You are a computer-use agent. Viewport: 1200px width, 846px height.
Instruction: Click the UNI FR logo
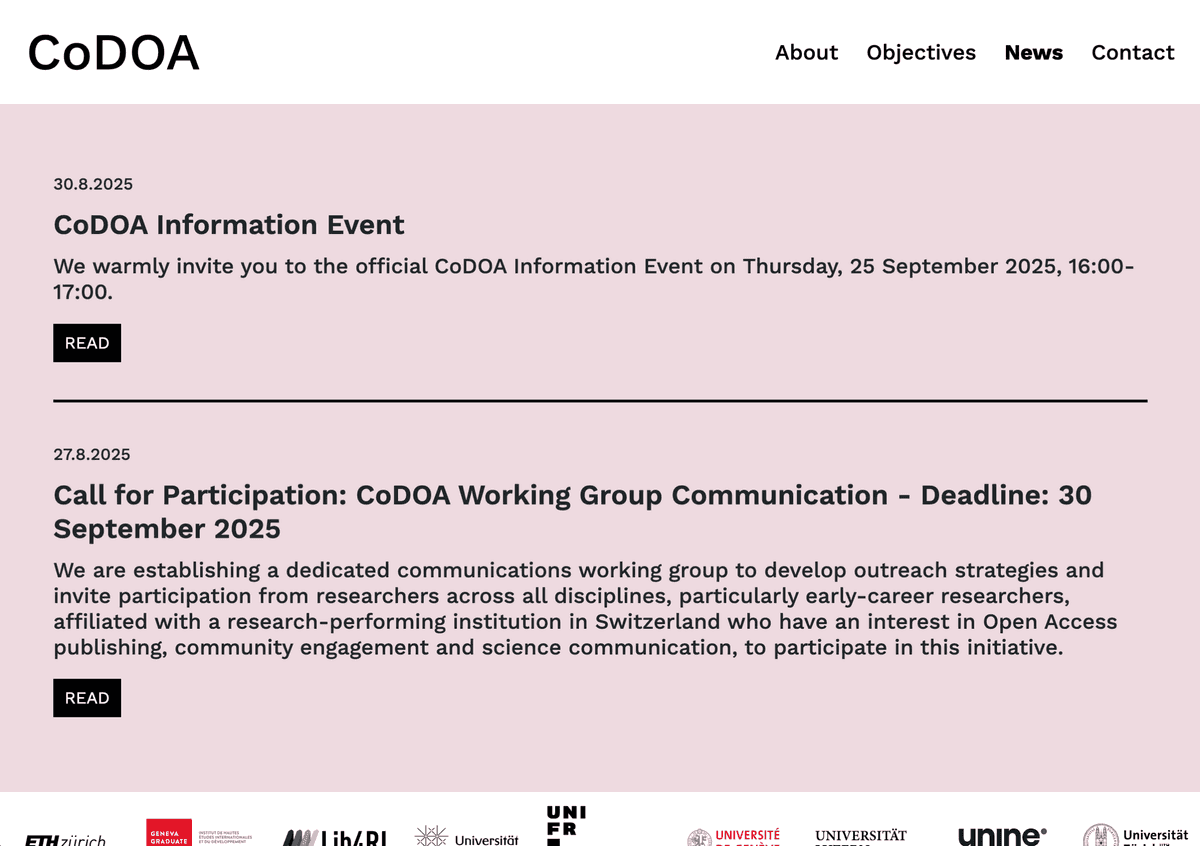coord(566,826)
